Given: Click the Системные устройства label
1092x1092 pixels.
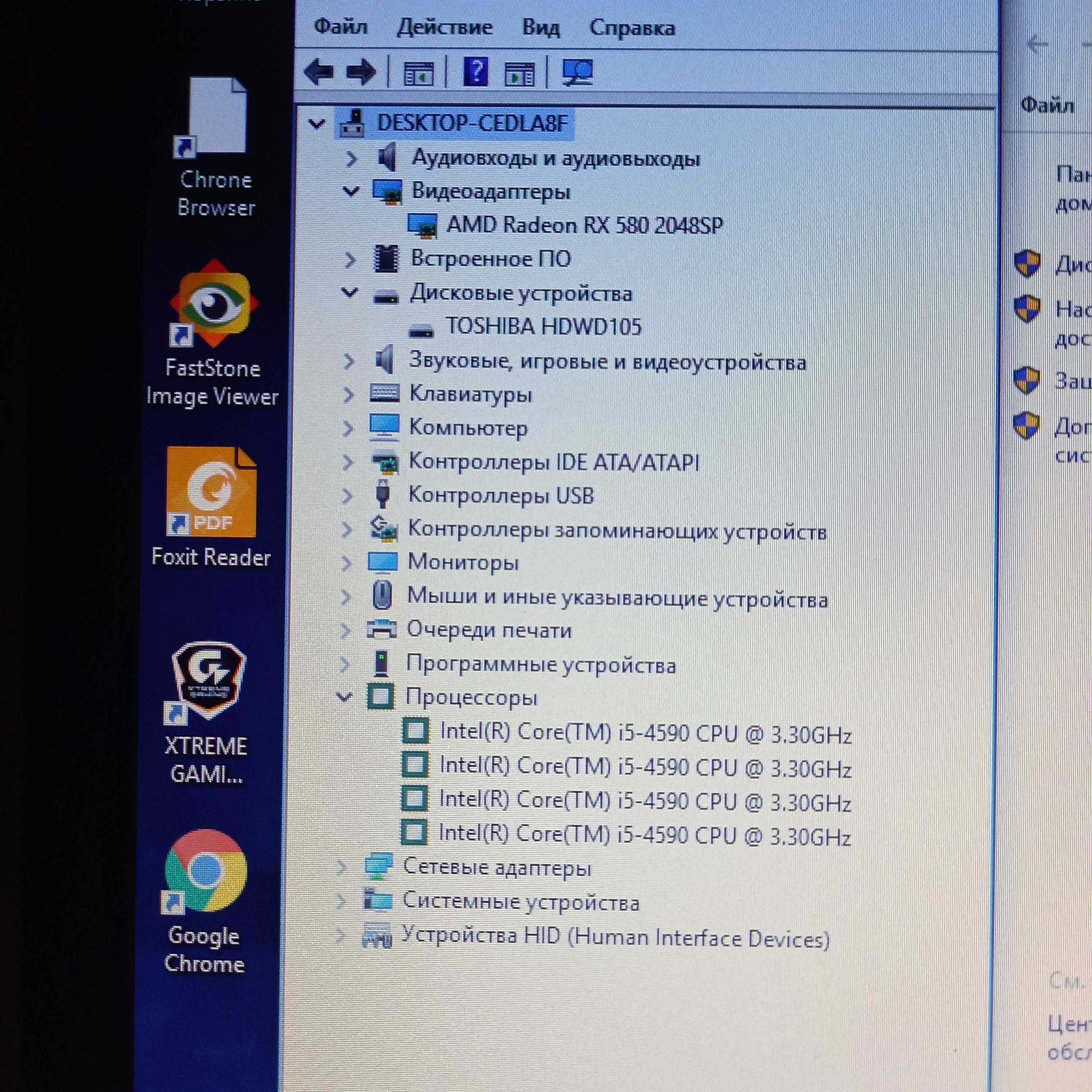Looking at the screenshot, I should [520, 901].
